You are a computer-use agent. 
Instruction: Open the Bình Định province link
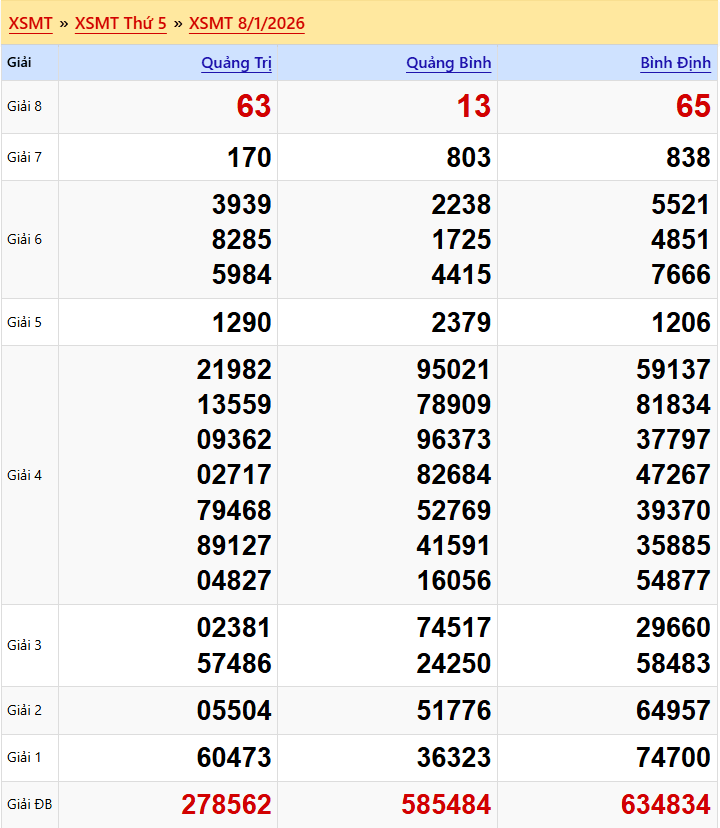coord(675,63)
